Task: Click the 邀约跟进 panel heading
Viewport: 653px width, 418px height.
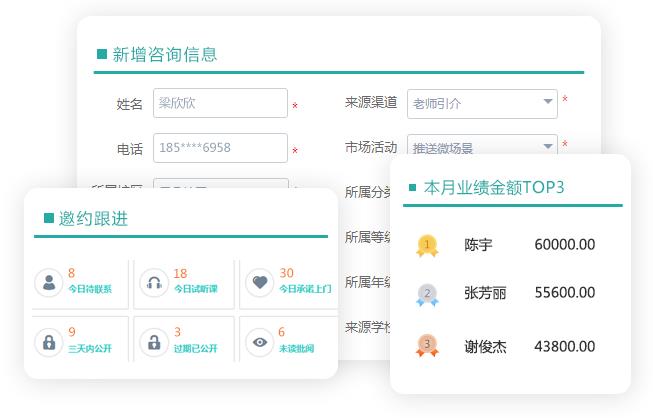Action: click(93, 218)
